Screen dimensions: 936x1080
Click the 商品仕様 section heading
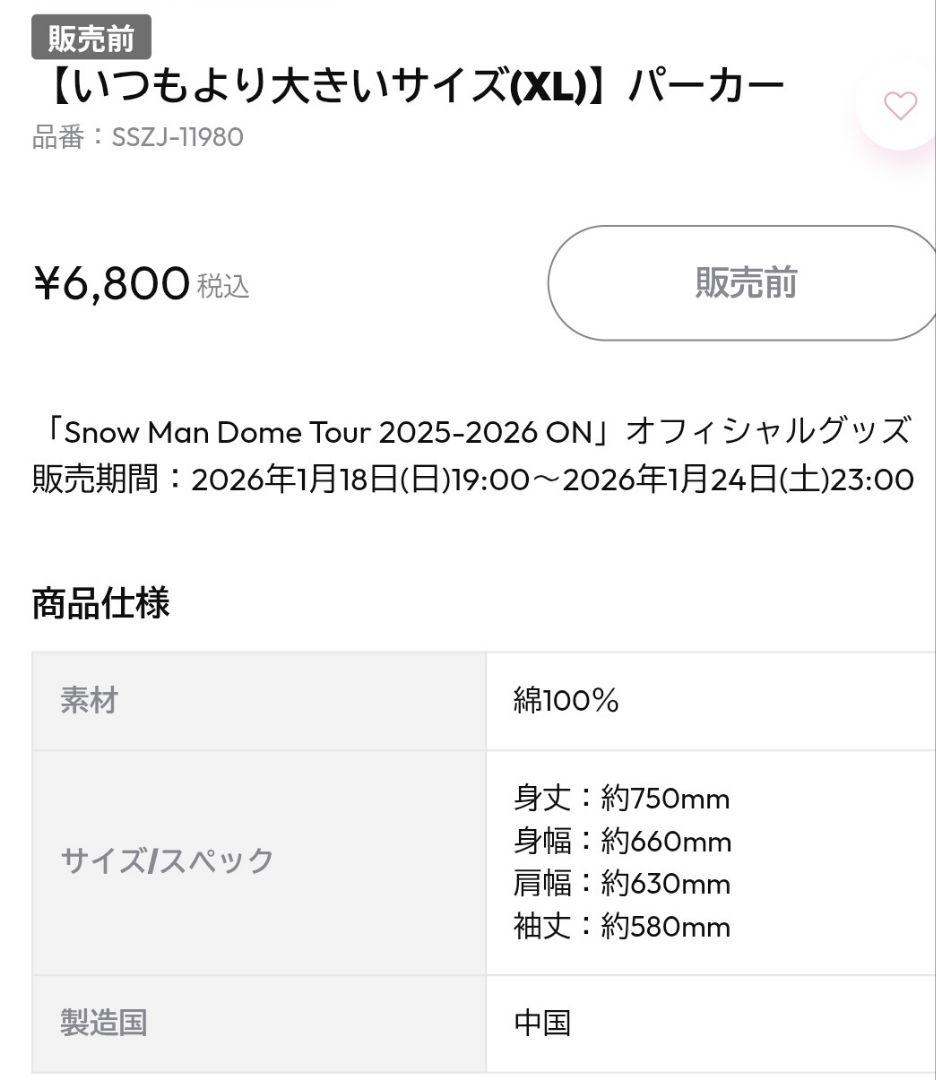(101, 604)
